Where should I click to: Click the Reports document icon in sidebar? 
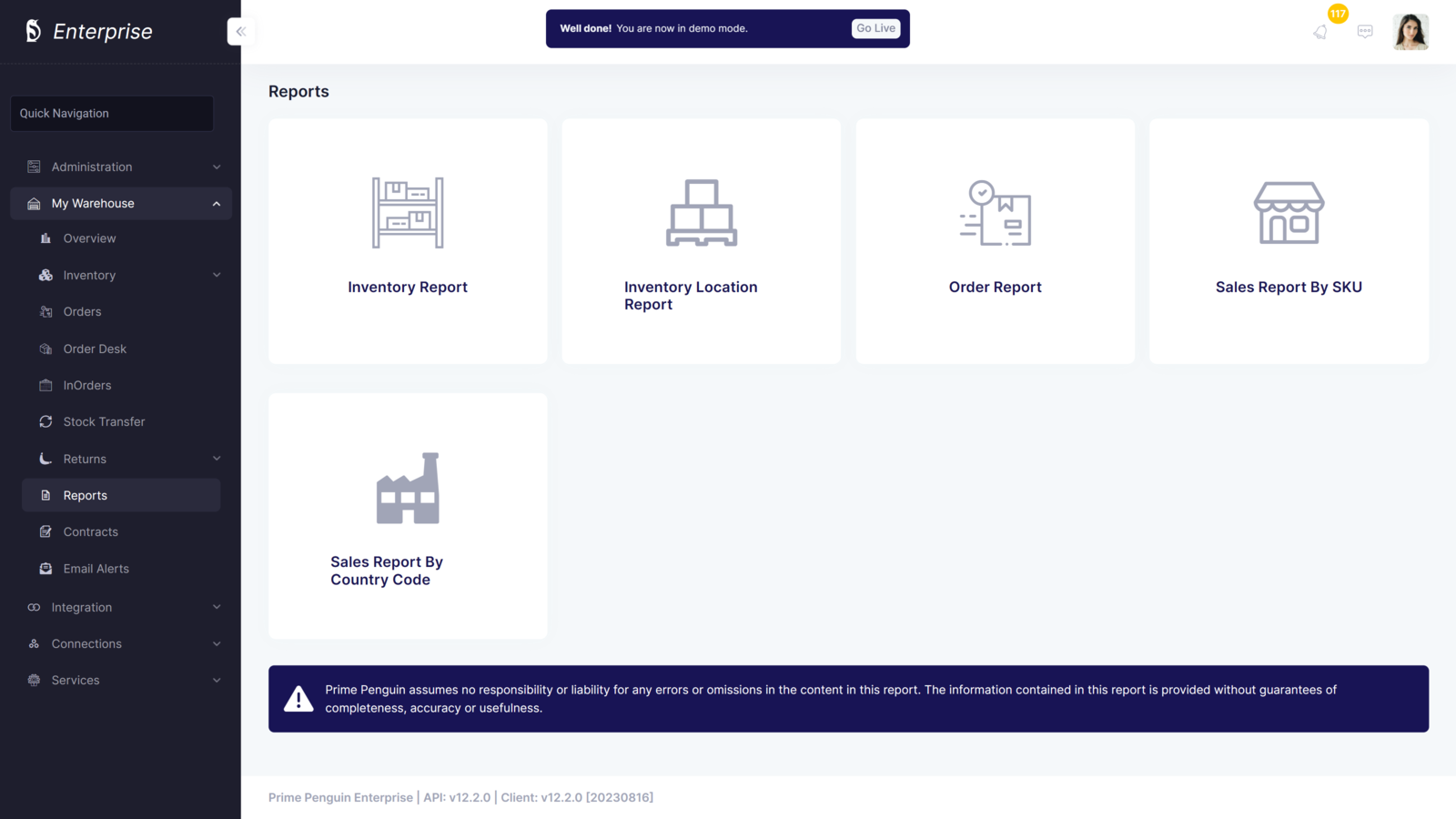45,495
